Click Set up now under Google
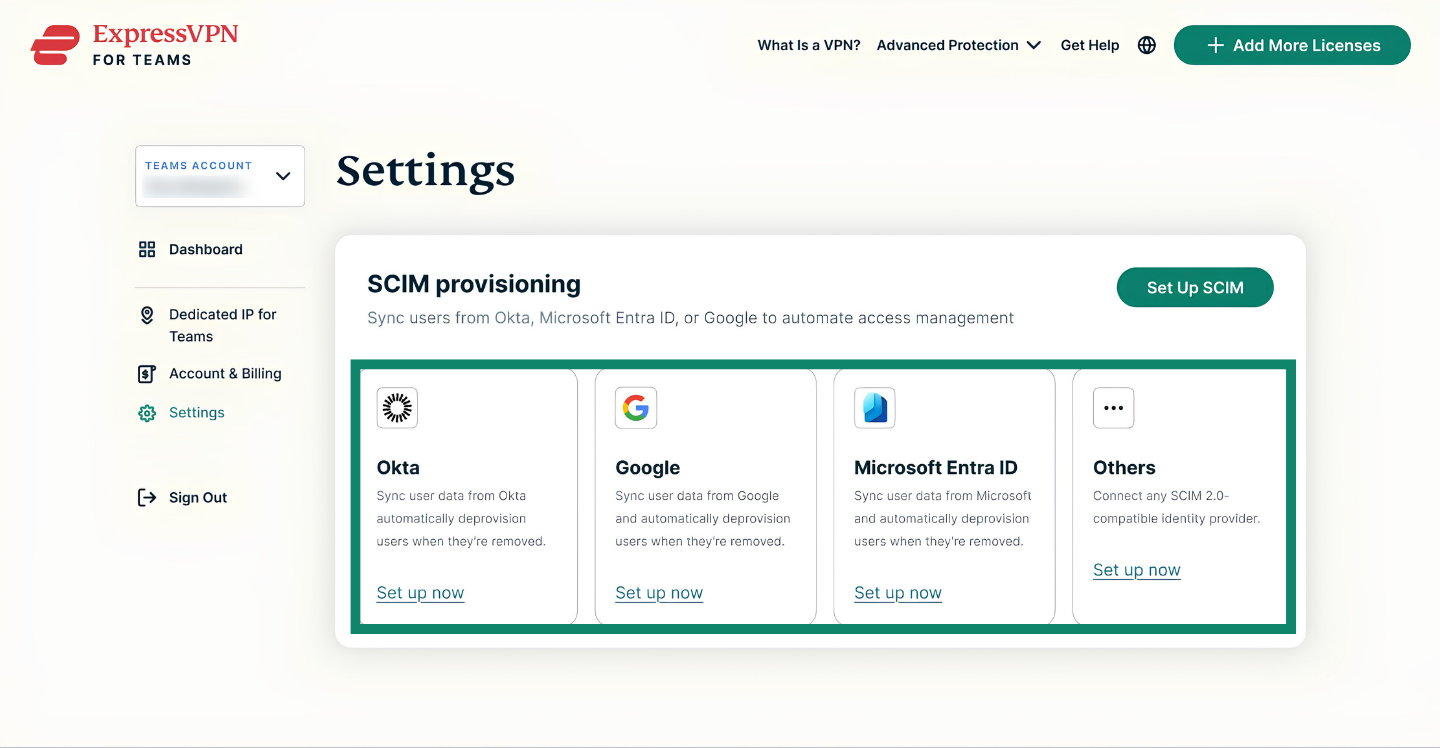 point(659,593)
